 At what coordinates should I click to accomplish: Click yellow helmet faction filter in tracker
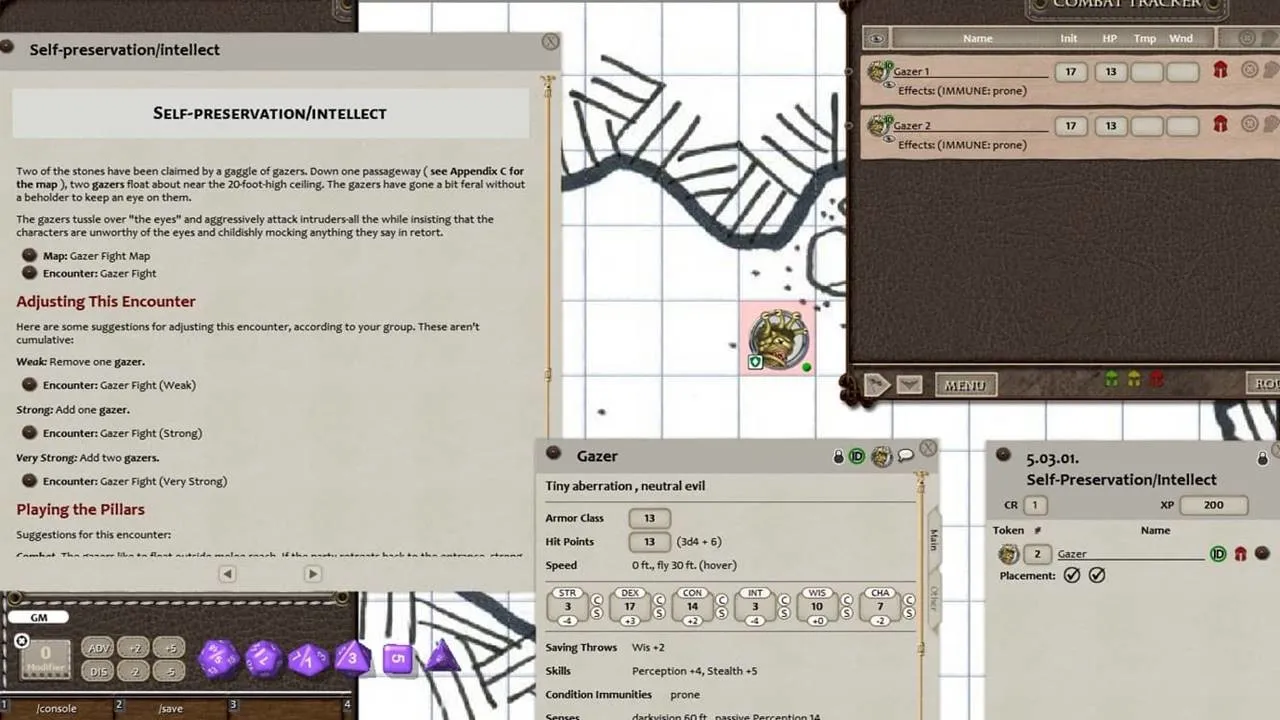(x=1134, y=380)
